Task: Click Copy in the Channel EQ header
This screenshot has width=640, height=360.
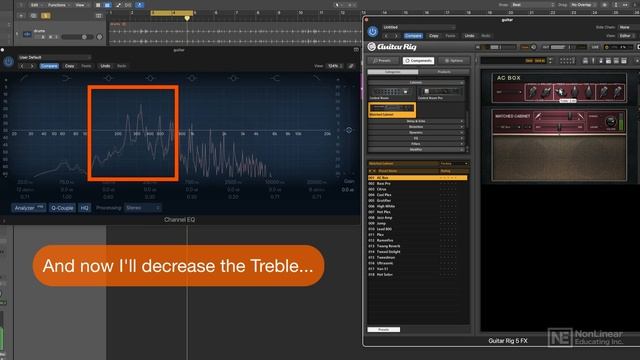Action: pos(69,66)
